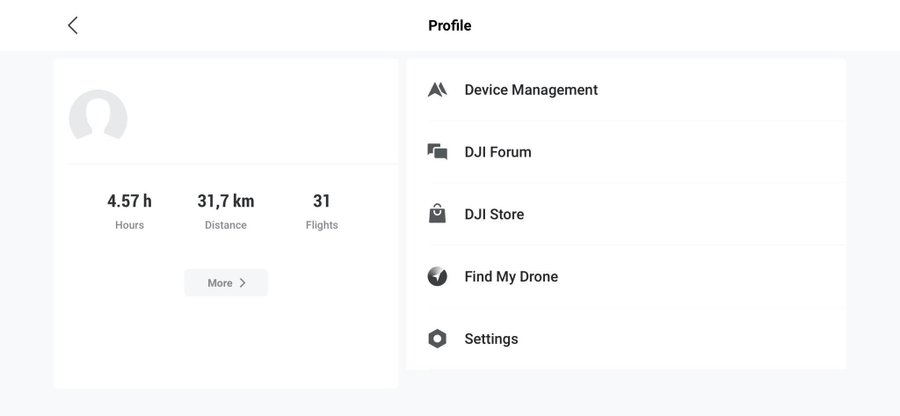
Task: Select the Flights label under the count
Action: pyautogui.click(x=322, y=225)
